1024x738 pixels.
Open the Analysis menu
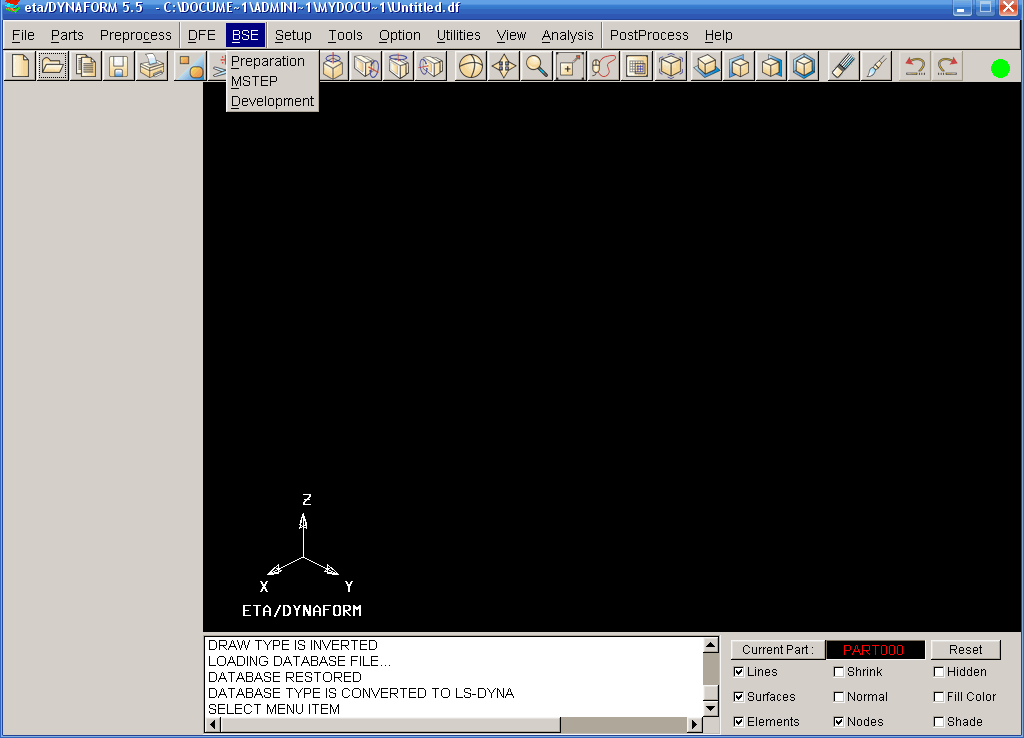(568, 35)
